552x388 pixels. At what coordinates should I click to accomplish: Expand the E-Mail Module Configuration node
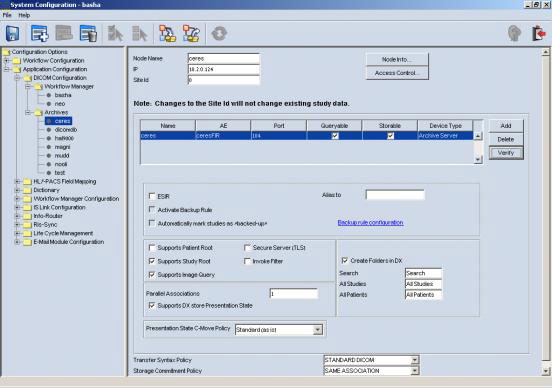click(x=17, y=242)
